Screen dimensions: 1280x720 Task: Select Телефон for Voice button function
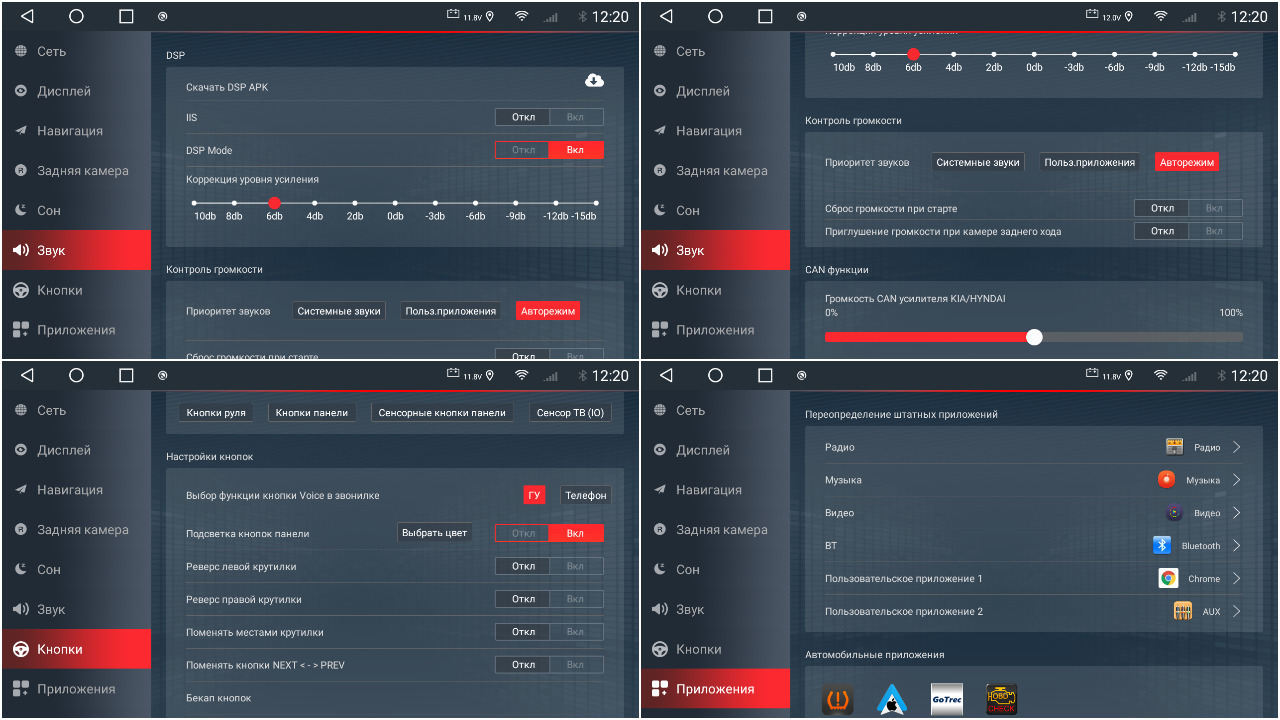[585, 495]
